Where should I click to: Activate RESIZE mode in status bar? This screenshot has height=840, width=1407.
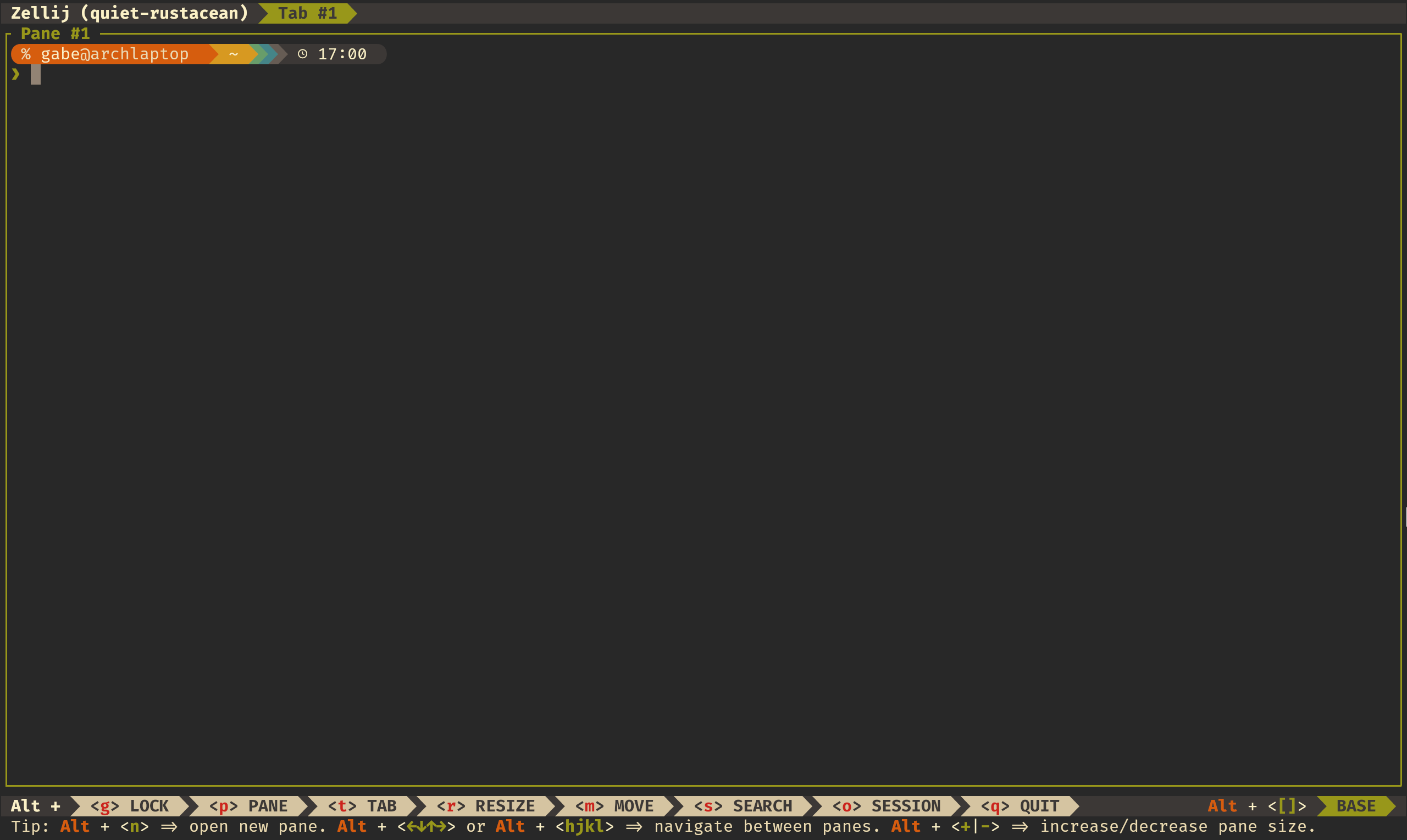click(486, 805)
